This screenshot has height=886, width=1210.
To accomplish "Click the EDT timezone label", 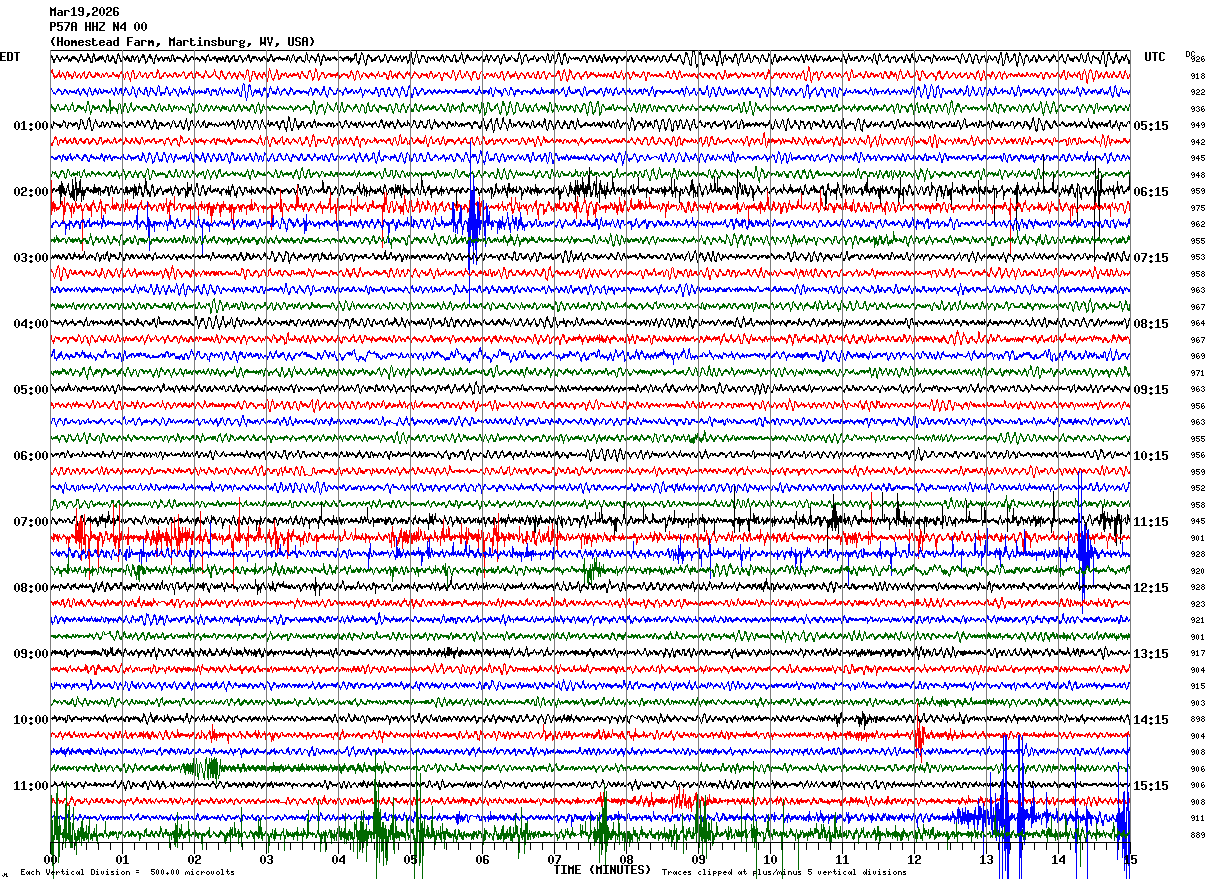I will pyautogui.click(x=10, y=57).
